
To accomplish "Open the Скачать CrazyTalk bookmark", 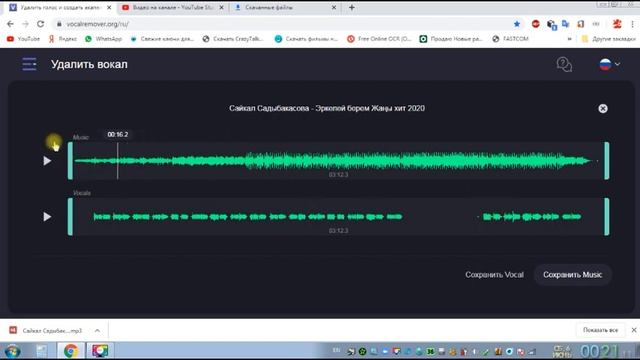I will (233, 39).
